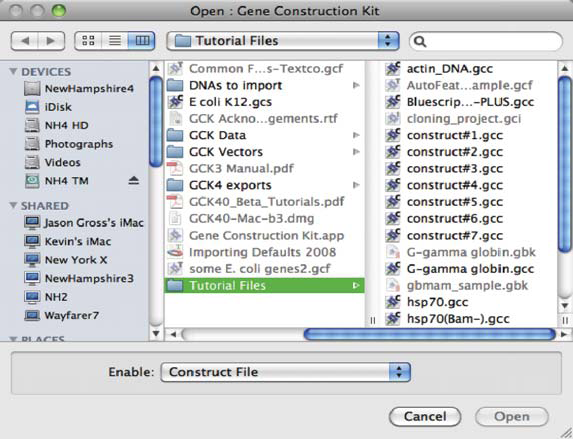Expand the GCK Vectors folder arrow
The image size is (573, 439).
pos(356,152)
